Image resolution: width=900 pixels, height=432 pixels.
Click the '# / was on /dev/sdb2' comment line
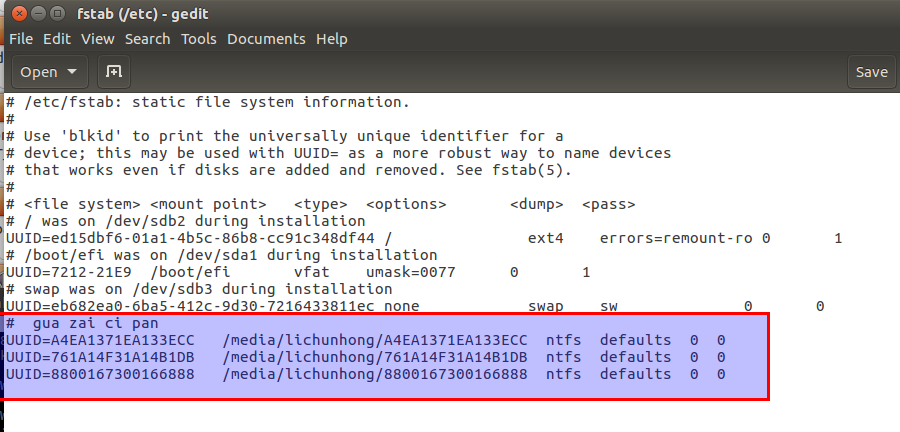(x=185, y=221)
